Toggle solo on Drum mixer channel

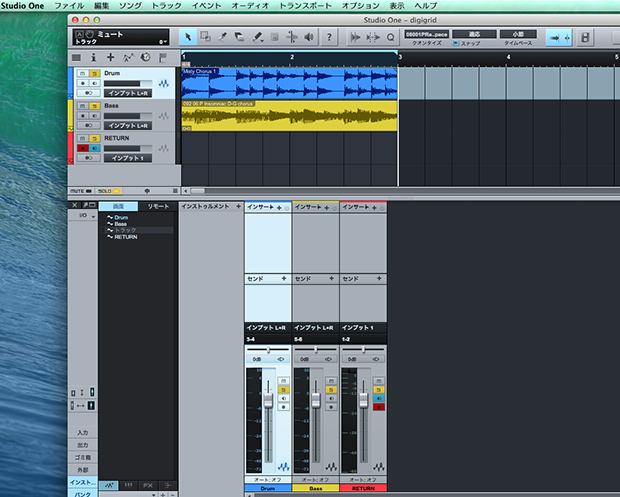pos(284,390)
